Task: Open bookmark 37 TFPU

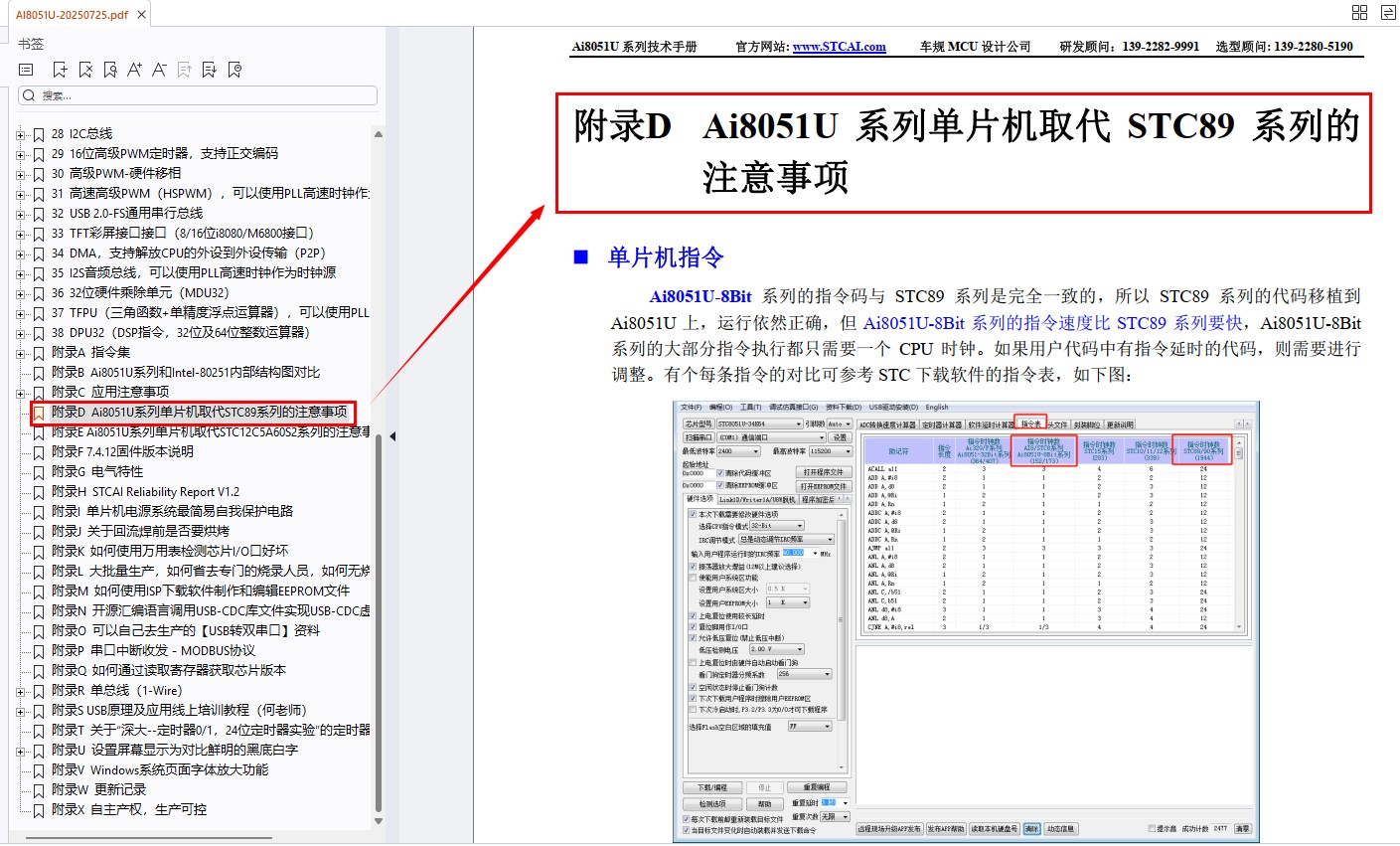Action: tap(210, 312)
